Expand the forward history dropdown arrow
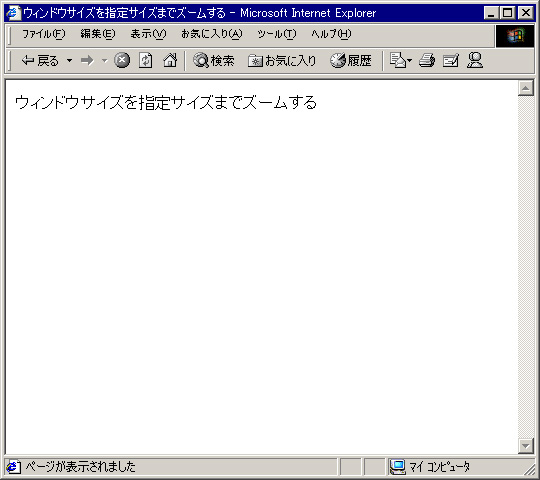This screenshot has height=480, width=540. pyautogui.click(x=105, y=61)
